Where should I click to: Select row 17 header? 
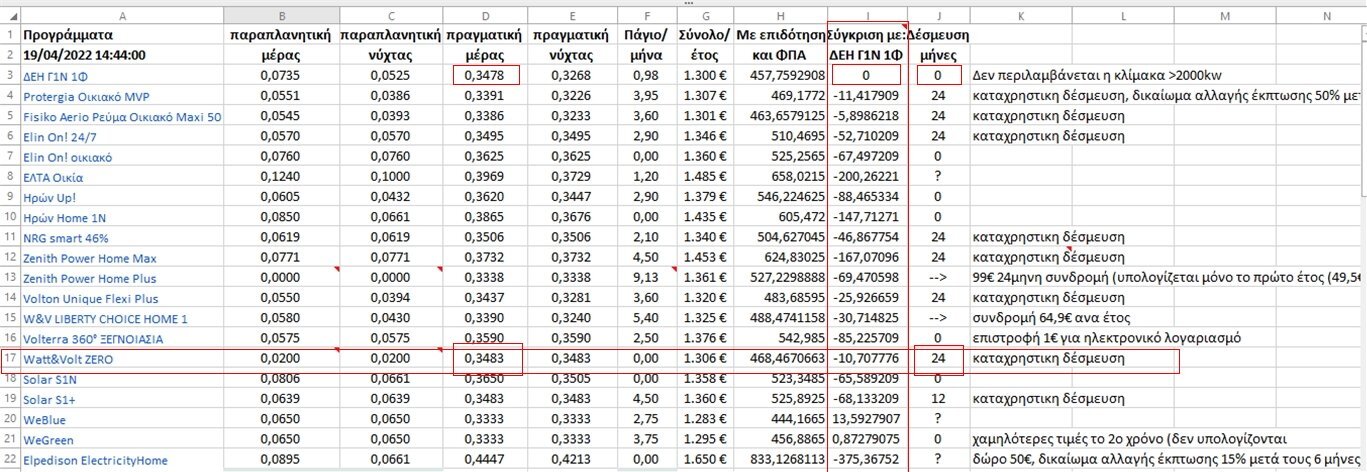(9, 358)
